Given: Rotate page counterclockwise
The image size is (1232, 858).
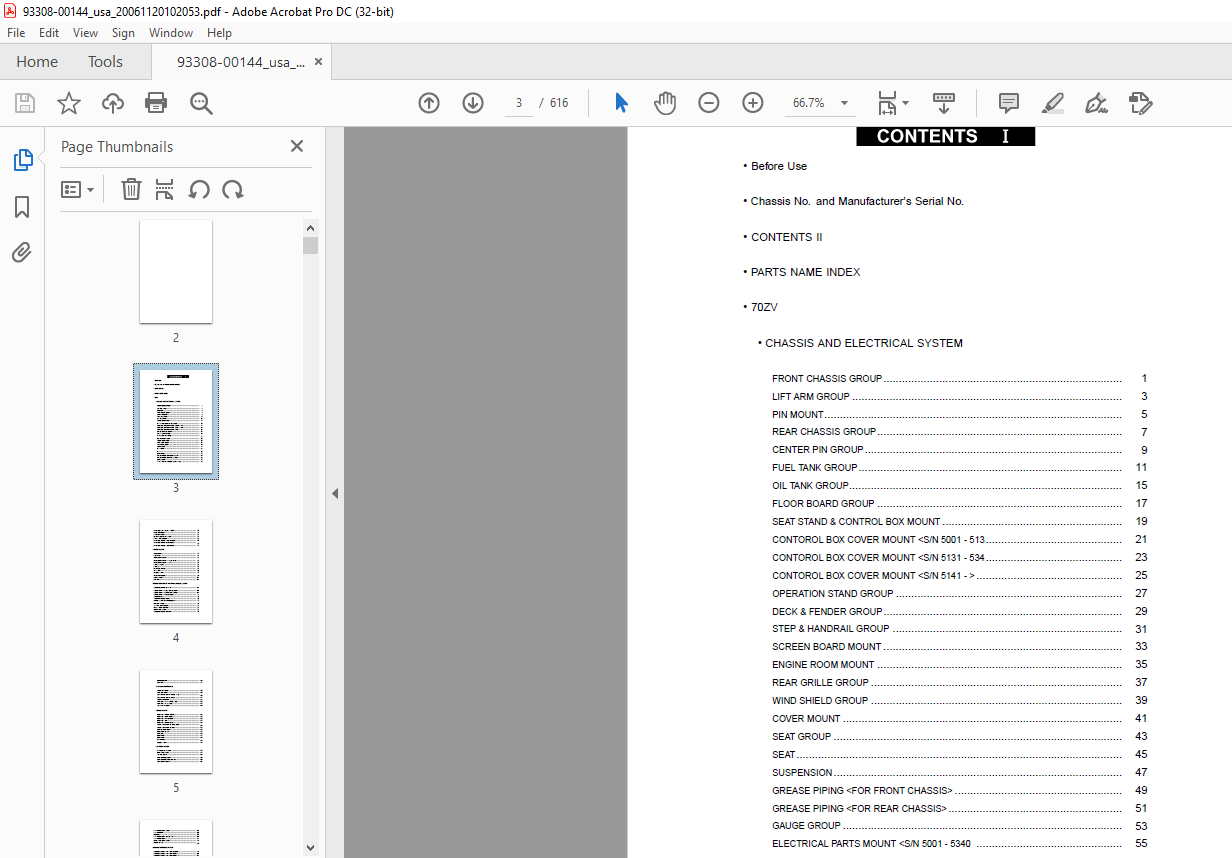Looking at the screenshot, I should [199, 189].
